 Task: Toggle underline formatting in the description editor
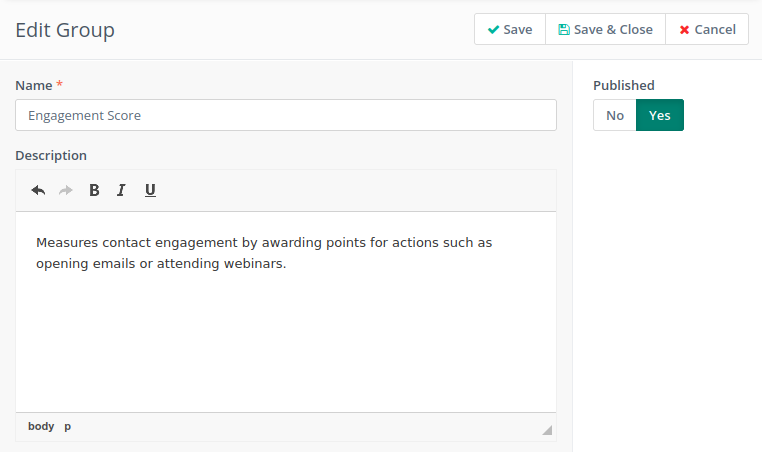[x=150, y=190]
